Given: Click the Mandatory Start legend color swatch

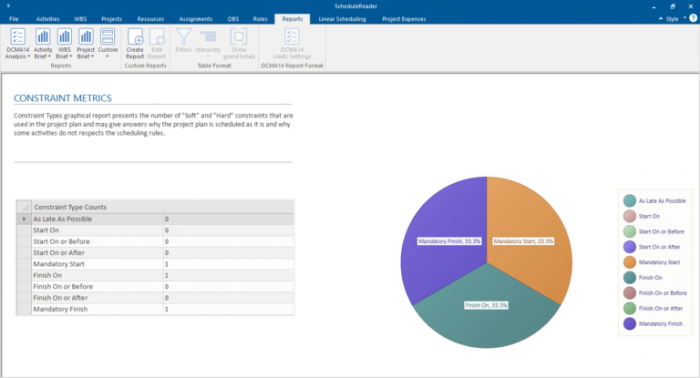Looking at the screenshot, I should tap(629, 262).
